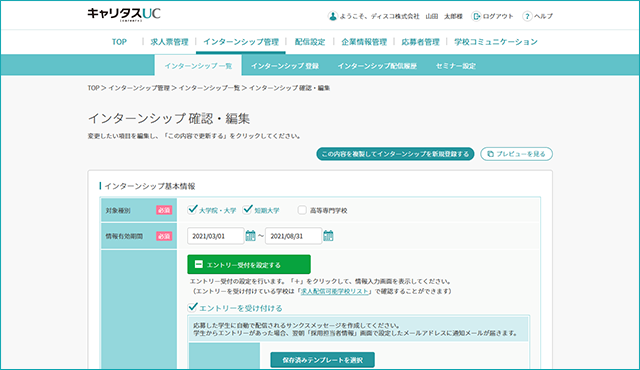Click the ログアウト logout icon
640x370 pixels.
coord(476,16)
